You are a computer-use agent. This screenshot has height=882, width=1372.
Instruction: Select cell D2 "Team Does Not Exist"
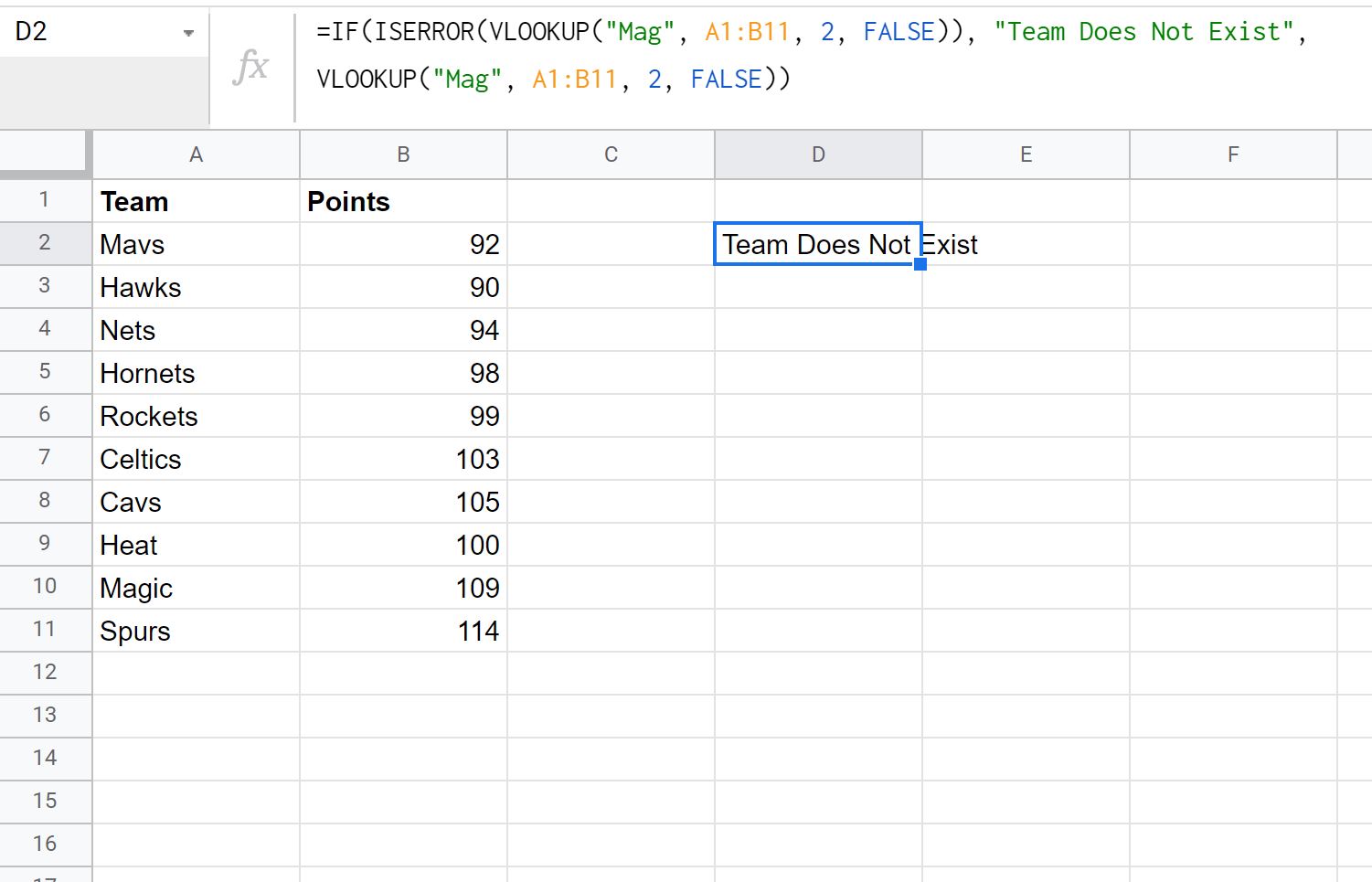pyautogui.click(x=818, y=244)
